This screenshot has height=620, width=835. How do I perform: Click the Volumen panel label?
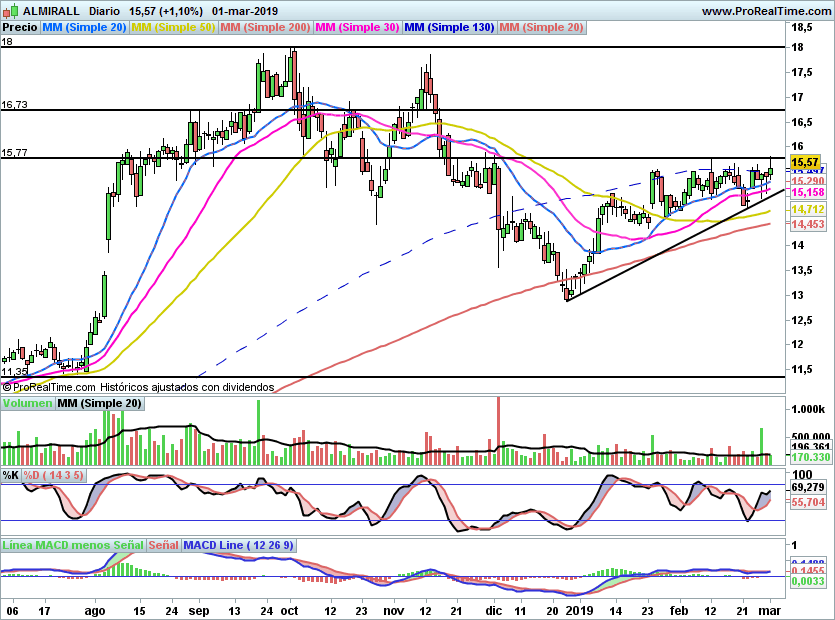(27, 403)
